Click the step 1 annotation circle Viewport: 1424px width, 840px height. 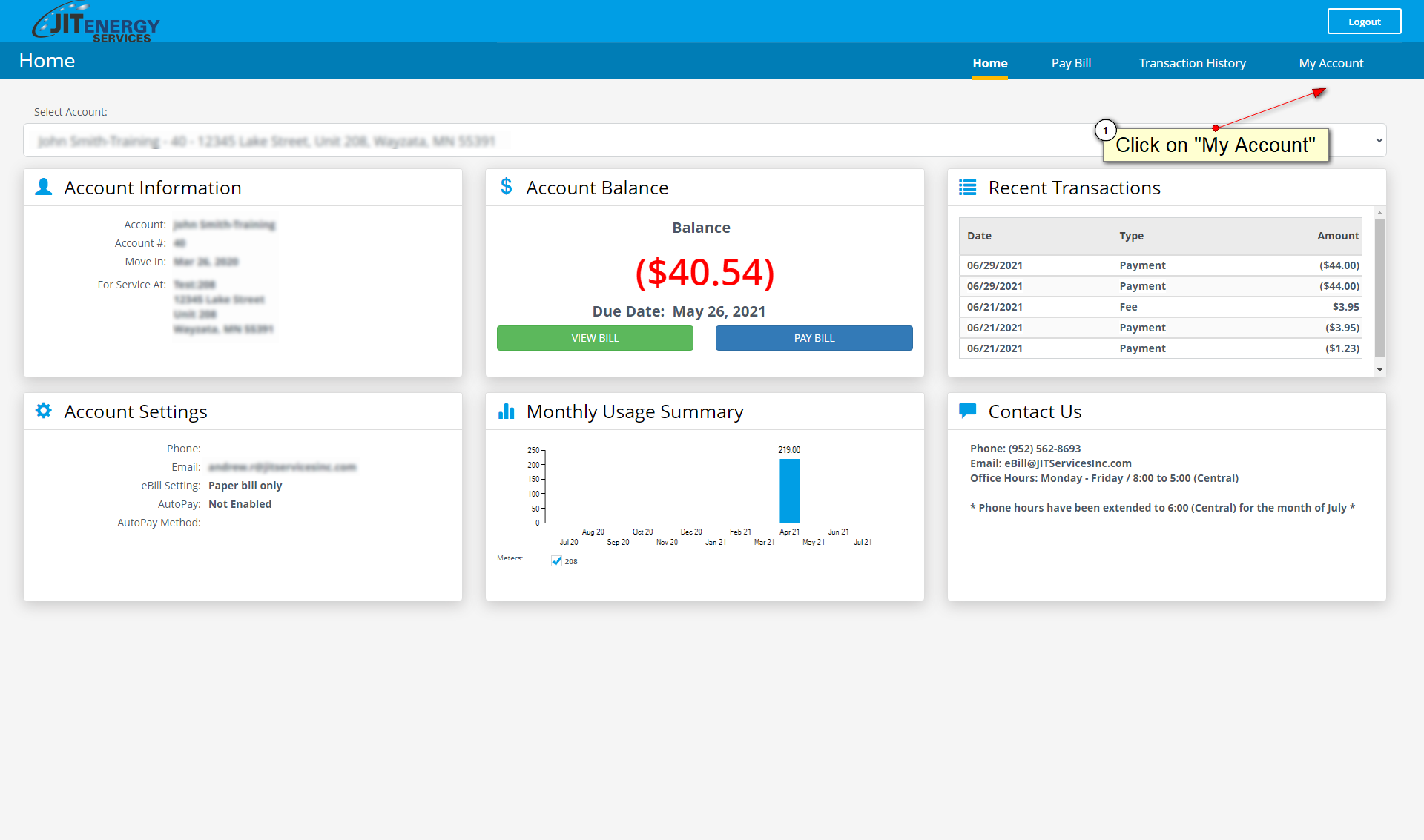click(1105, 130)
